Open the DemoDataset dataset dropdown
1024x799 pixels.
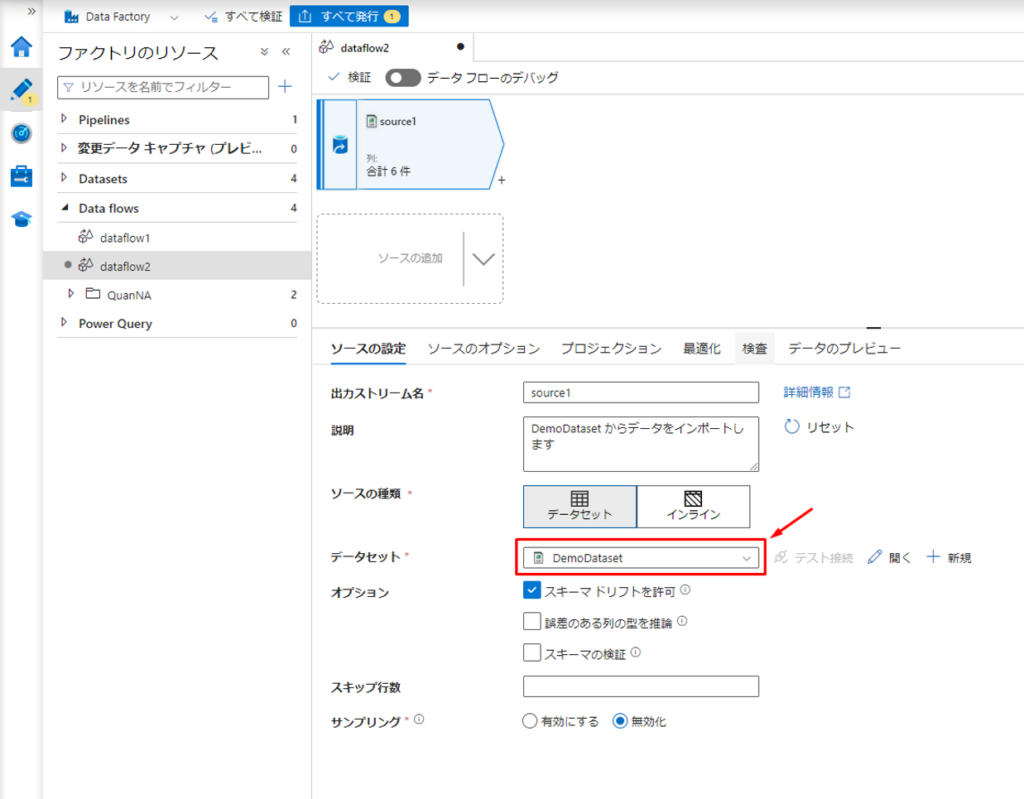click(x=641, y=558)
